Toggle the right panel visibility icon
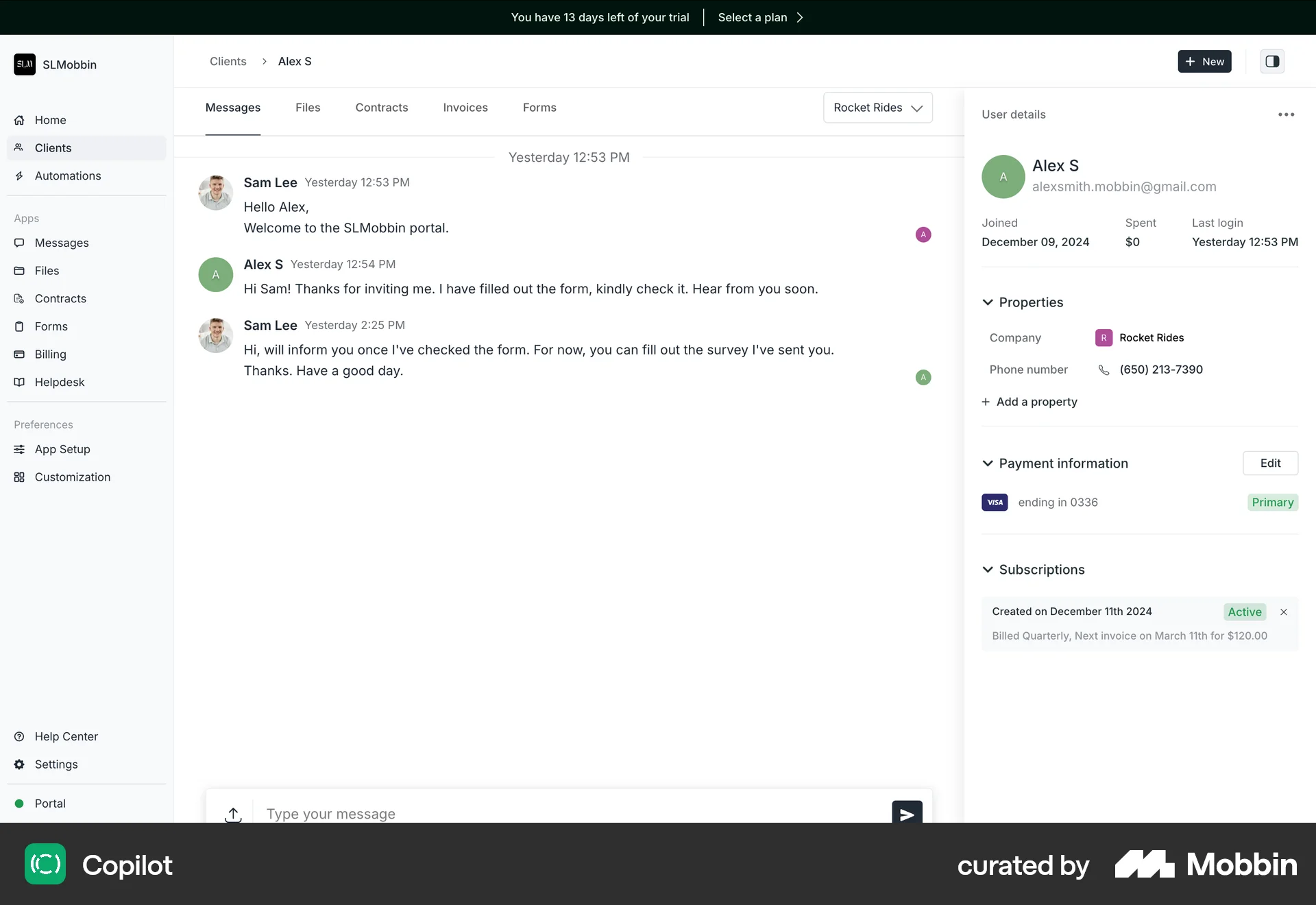1316x905 pixels. (x=1272, y=61)
